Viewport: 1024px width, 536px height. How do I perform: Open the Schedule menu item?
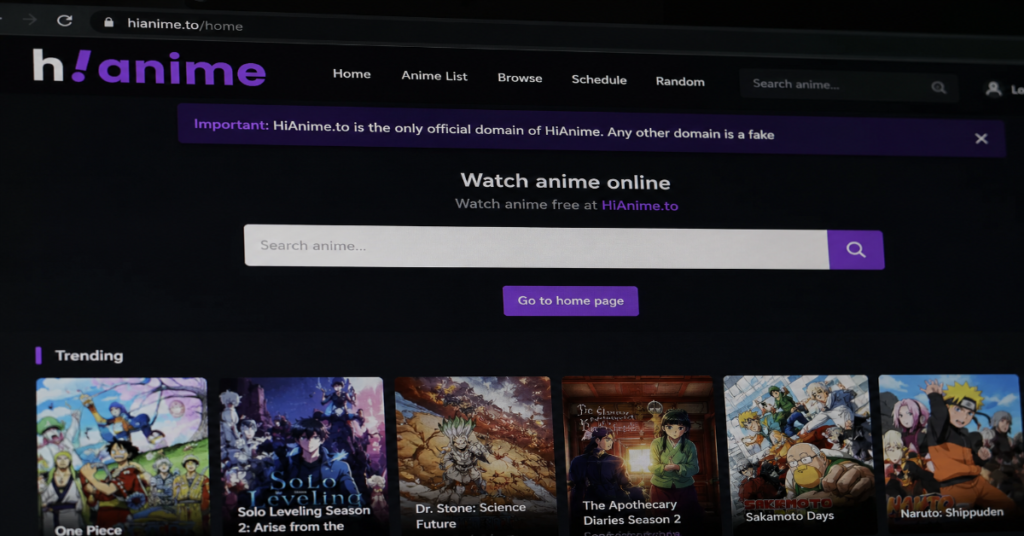pos(599,80)
